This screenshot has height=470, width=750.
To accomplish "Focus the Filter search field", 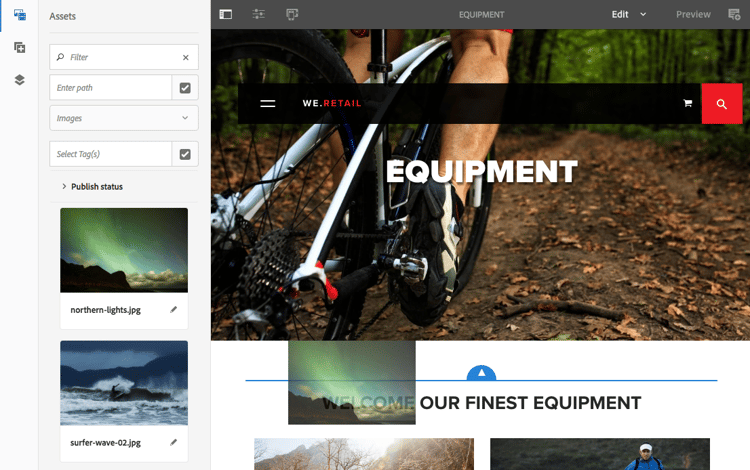I will [124, 57].
